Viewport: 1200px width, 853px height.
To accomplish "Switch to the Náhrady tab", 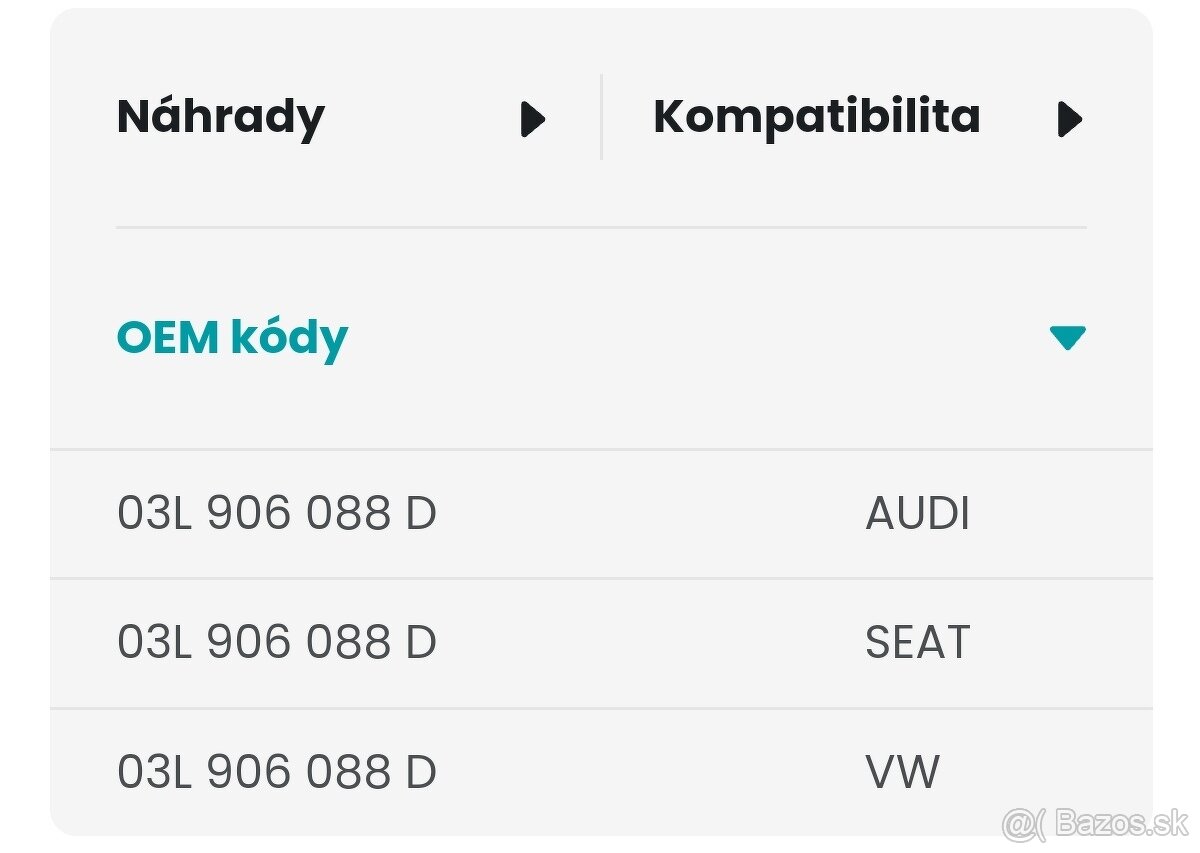I will coord(220,116).
